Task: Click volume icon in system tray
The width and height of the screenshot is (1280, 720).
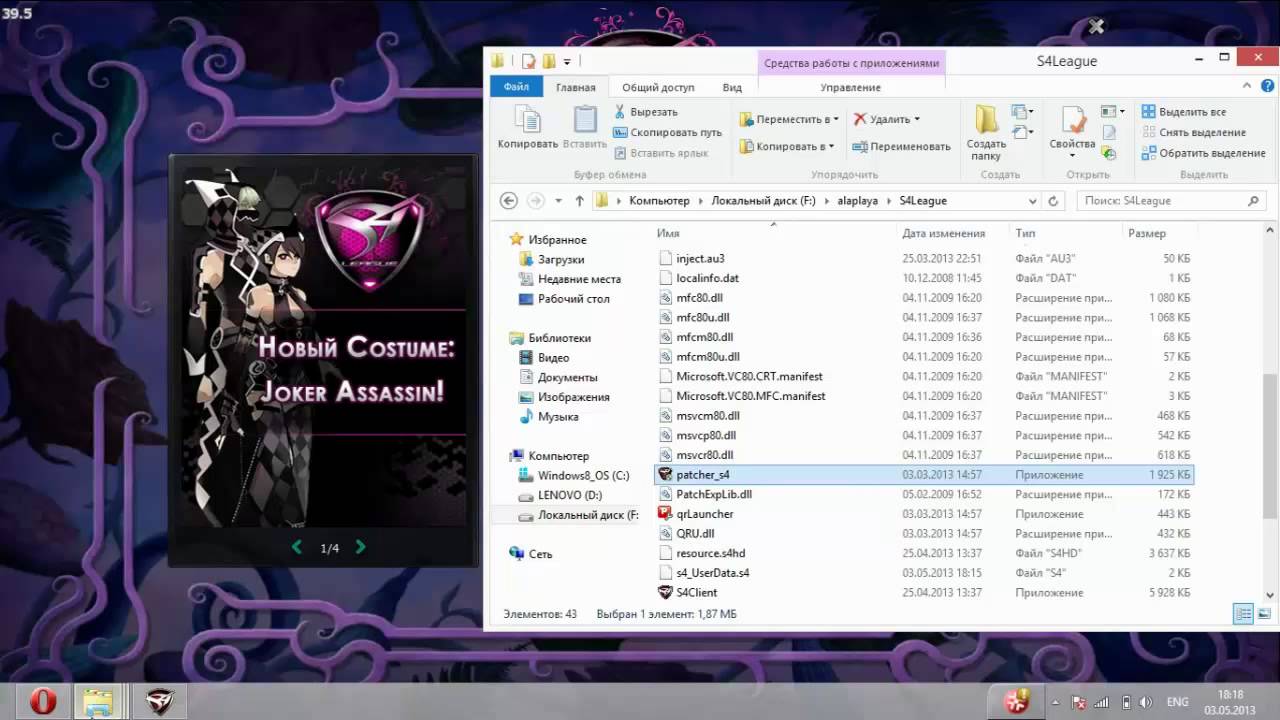Action: click(x=1146, y=702)
